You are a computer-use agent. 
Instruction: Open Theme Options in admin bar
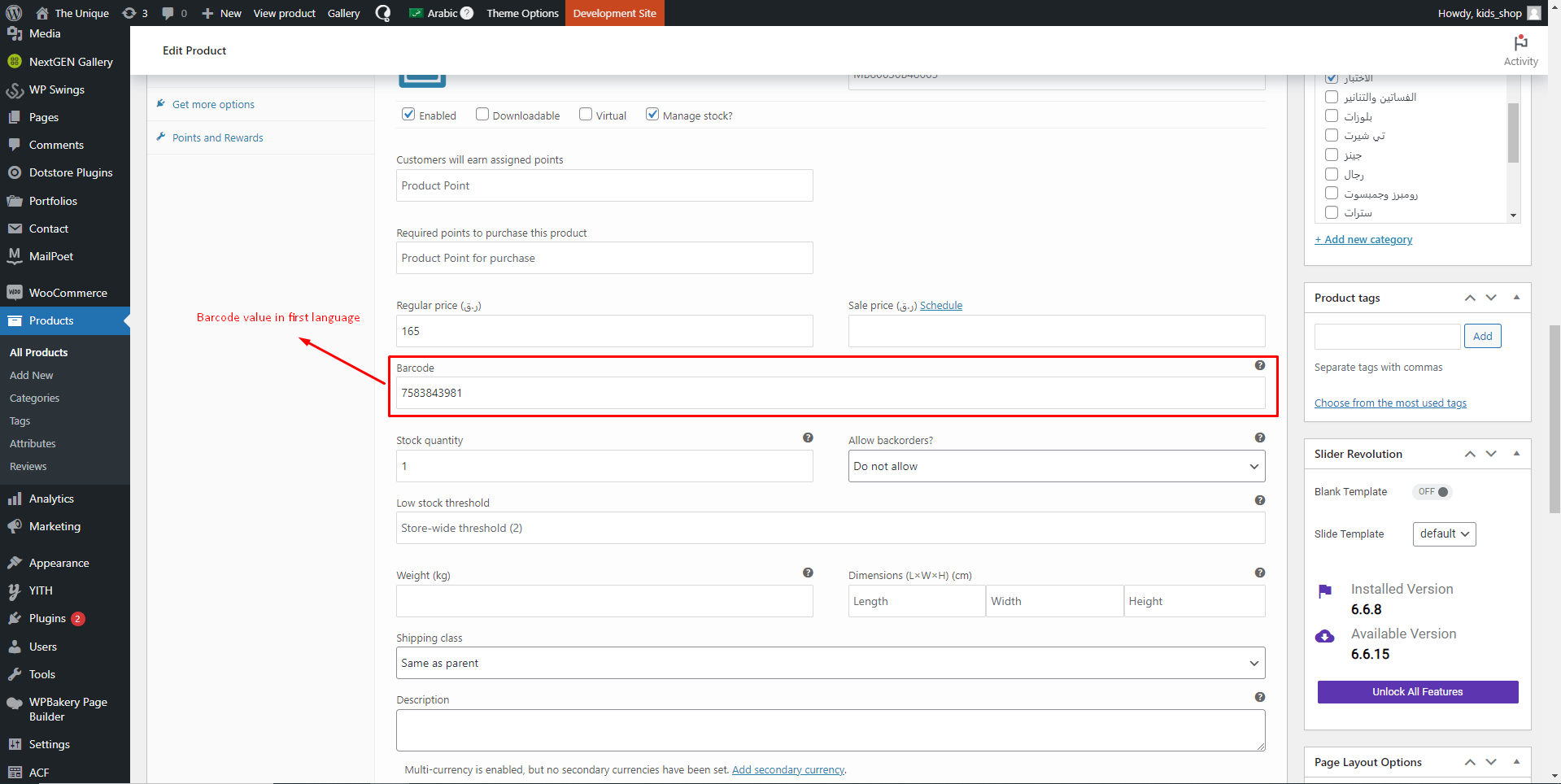522,13
